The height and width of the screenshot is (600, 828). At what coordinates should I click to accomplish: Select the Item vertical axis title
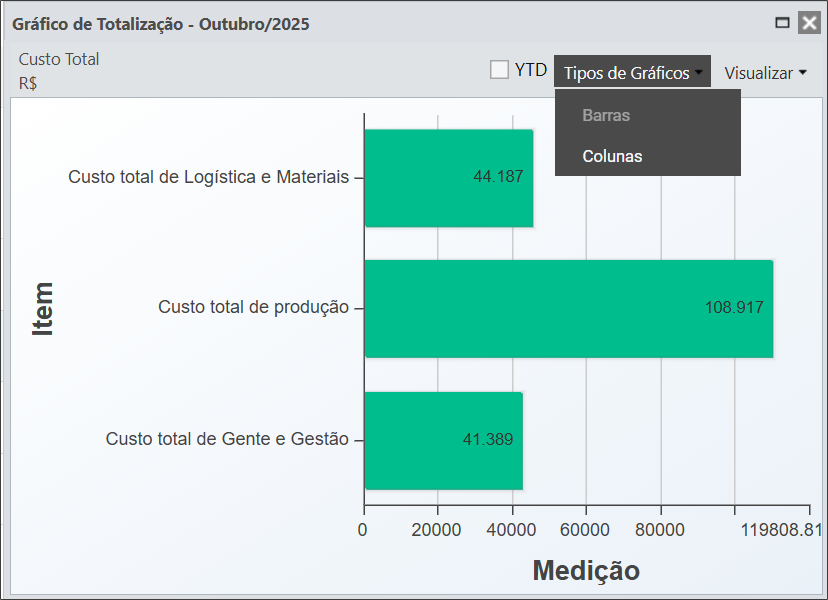(42, 308)
